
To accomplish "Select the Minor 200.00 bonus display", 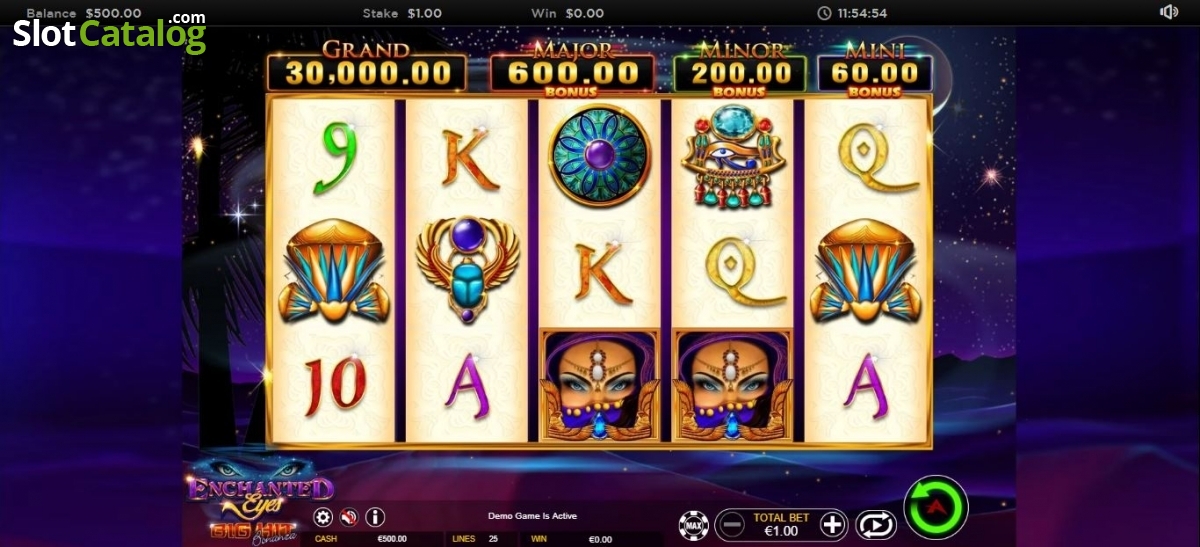I will tap(740, 69).
